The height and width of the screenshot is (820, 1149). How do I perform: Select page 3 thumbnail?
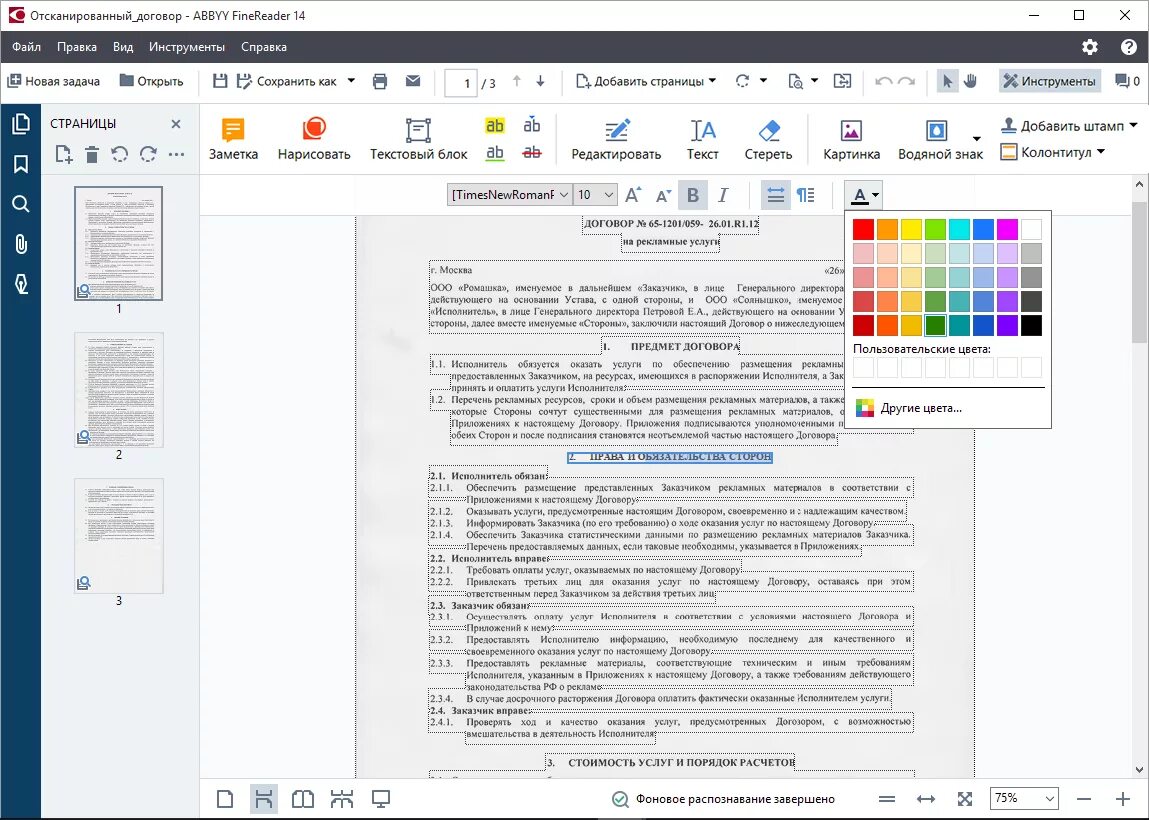[x=119, y=536]
